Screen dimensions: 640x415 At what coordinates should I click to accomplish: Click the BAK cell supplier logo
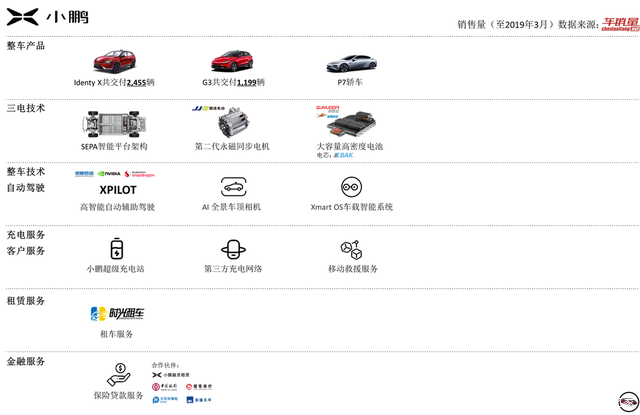pos(346,155)
